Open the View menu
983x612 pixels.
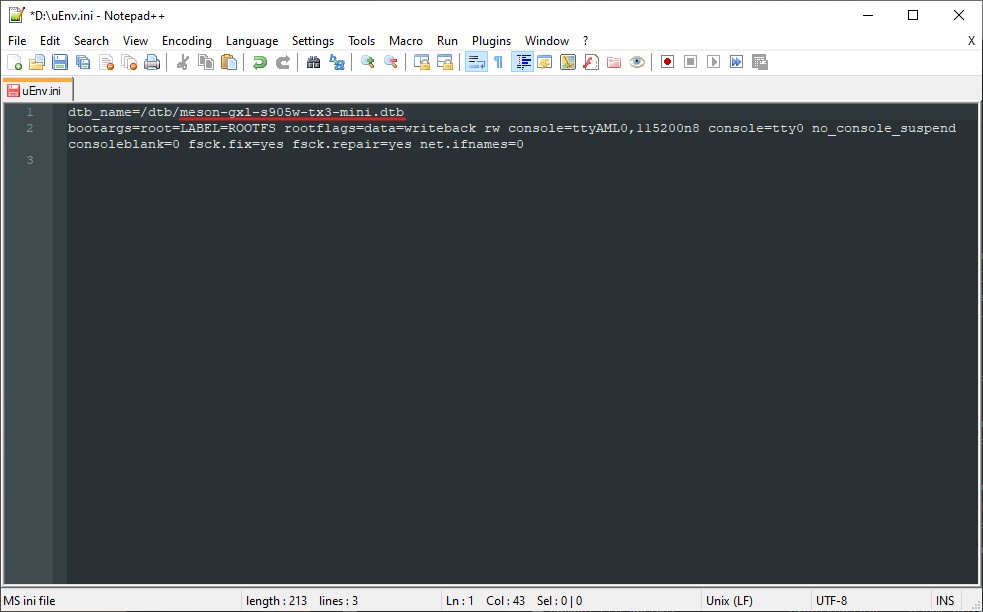[135, 41]
